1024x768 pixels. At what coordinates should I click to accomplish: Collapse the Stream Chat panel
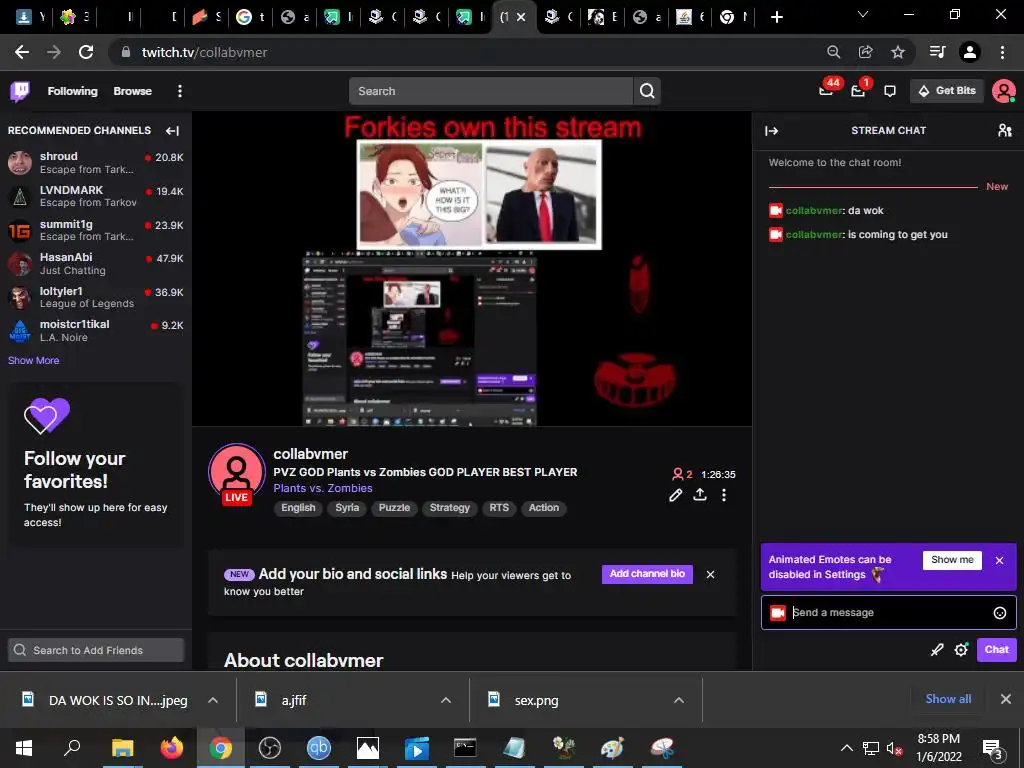(x=771, y=131)
